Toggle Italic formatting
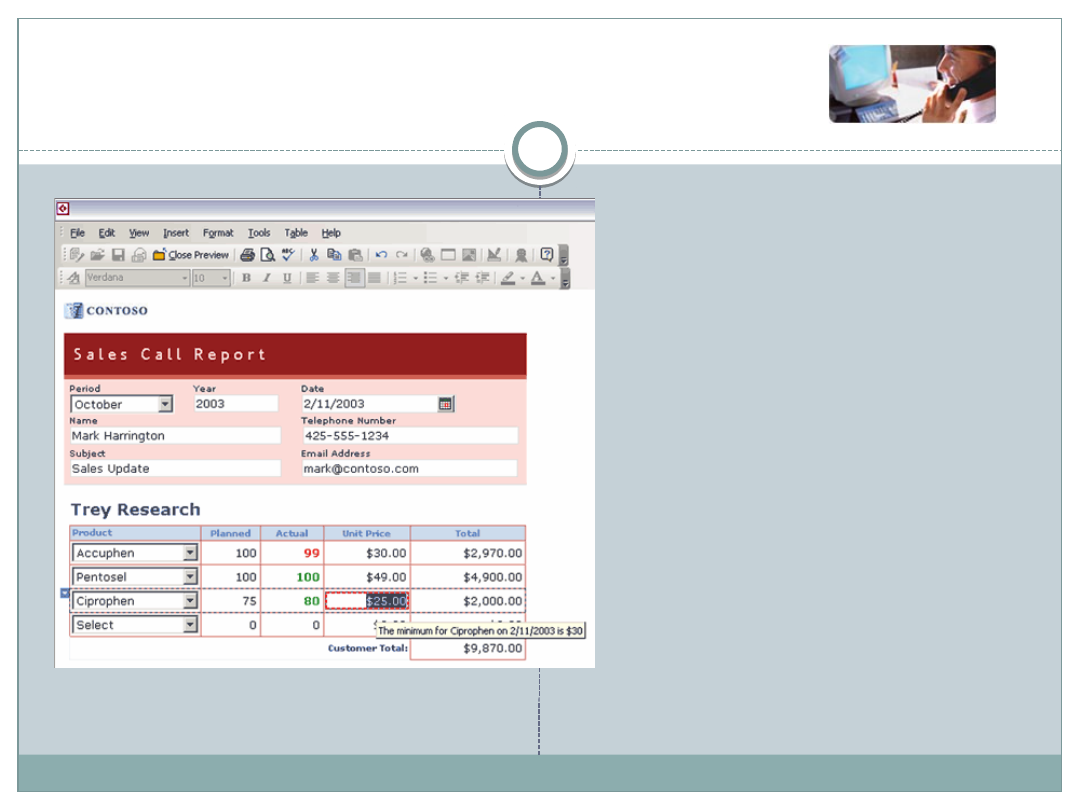Viewport: 1080px width, 810px height. (x=266, y=278)
